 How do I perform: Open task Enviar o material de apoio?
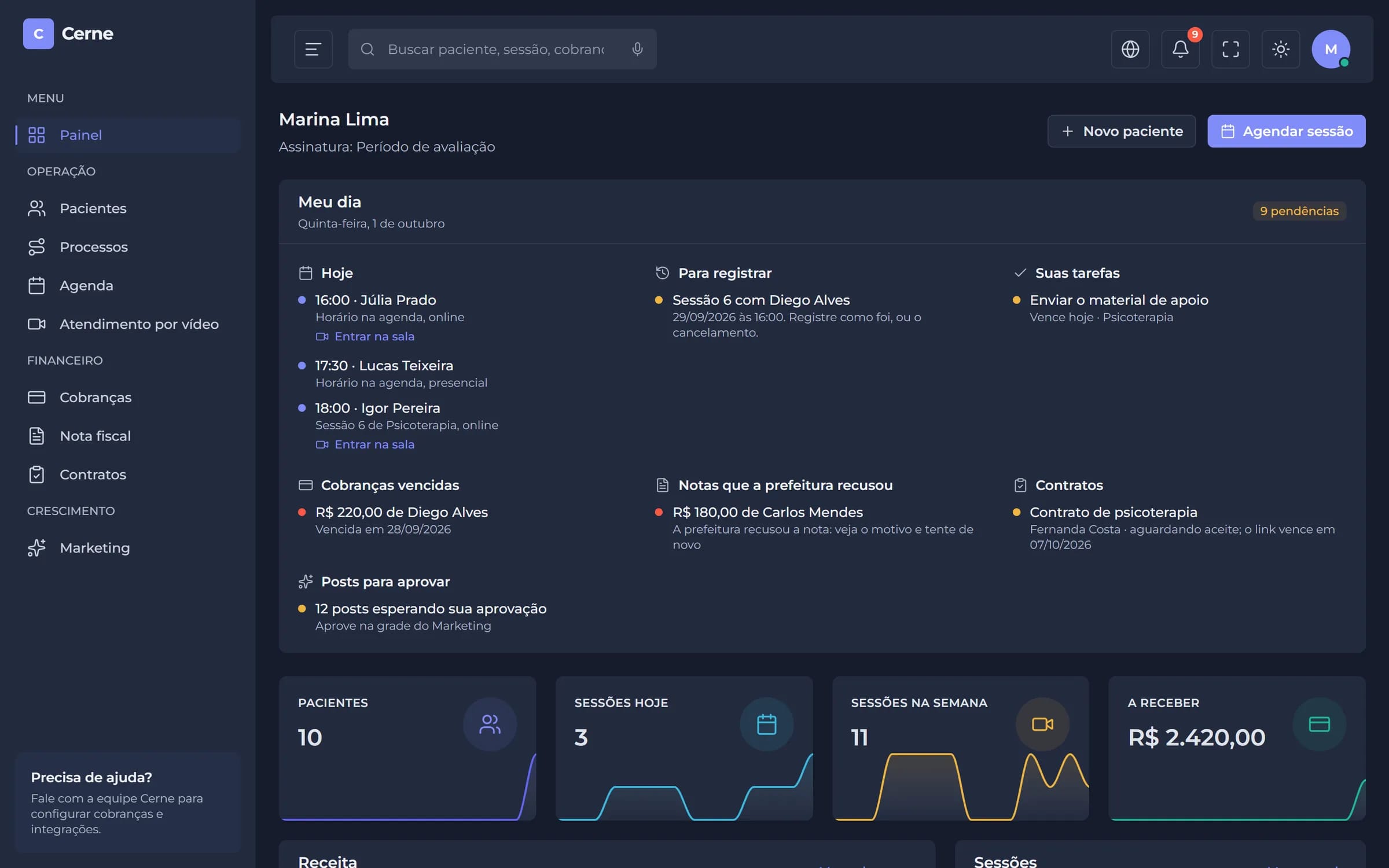tap(1119, 300)
